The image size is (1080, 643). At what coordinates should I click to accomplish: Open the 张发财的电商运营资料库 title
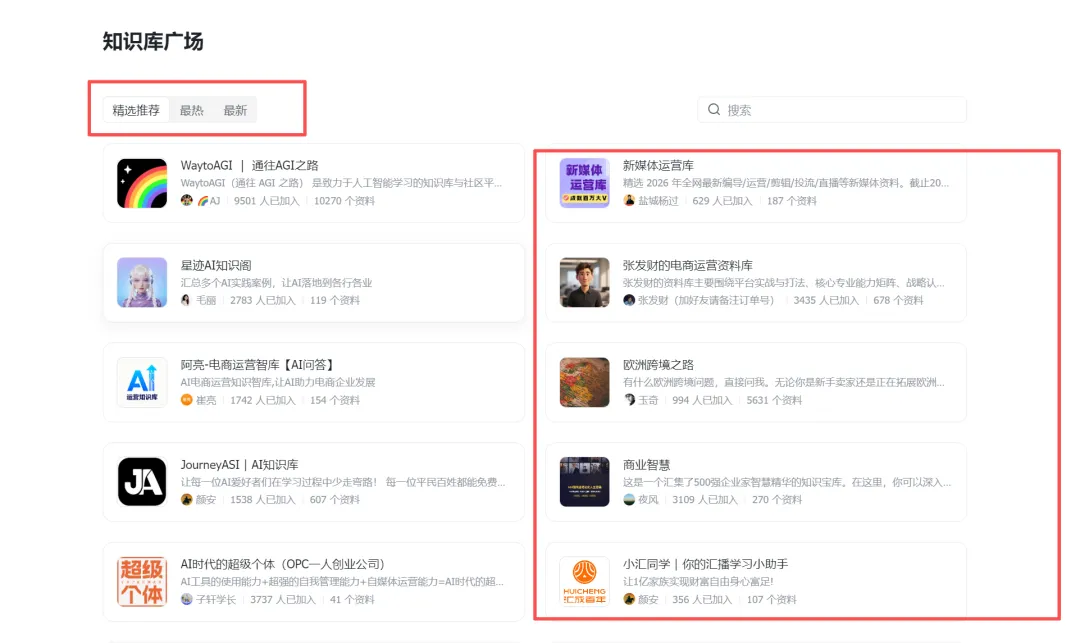(687, 265)
